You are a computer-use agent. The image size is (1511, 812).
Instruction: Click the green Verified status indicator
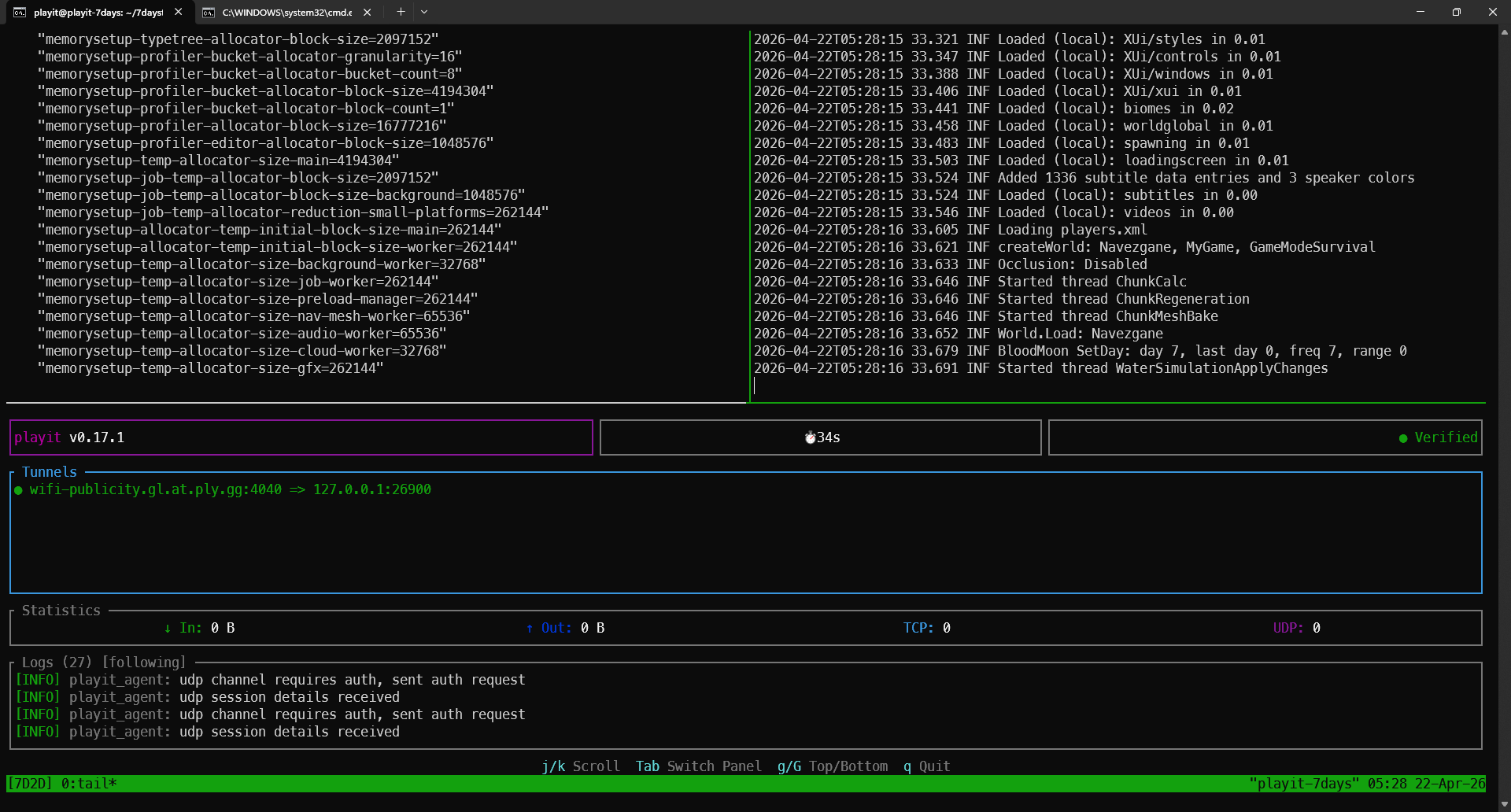tap(1438, 437)
